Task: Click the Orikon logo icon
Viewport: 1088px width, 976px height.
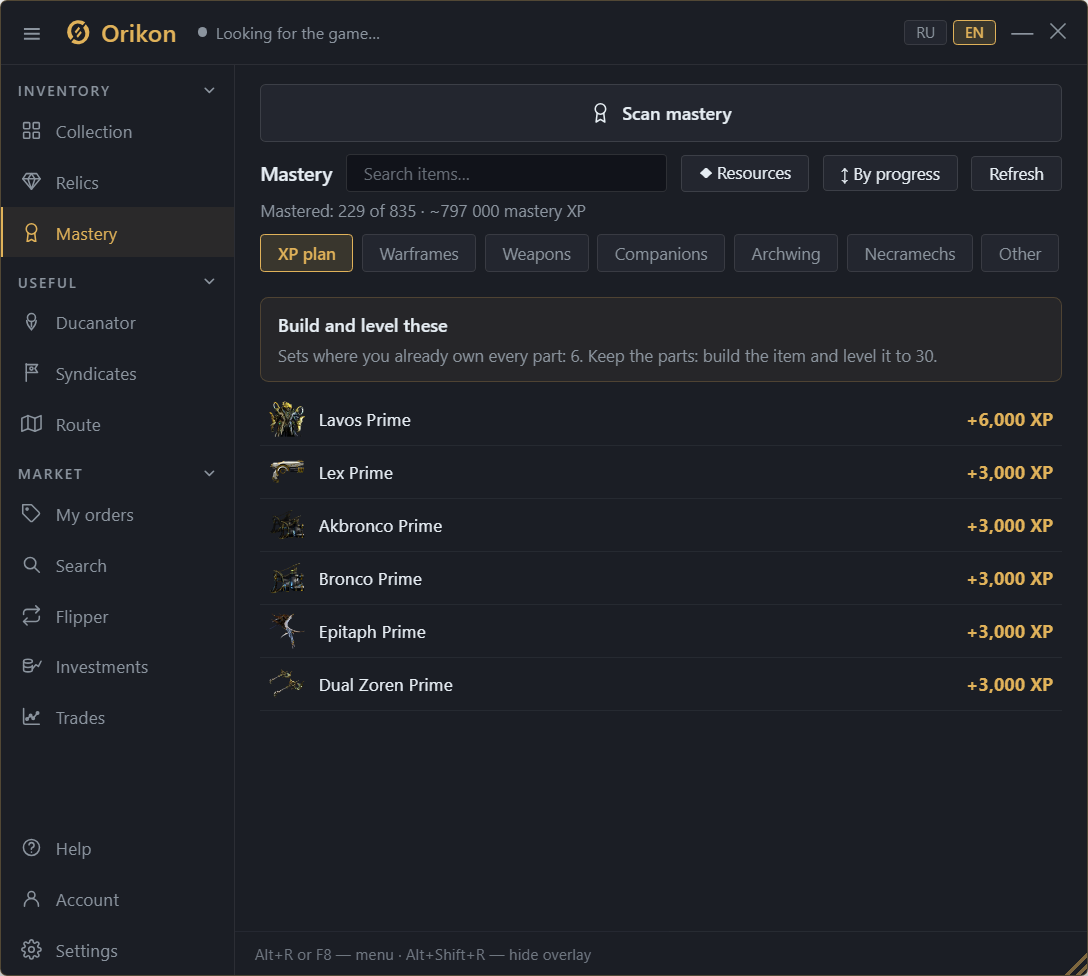Action: point(78,33)
